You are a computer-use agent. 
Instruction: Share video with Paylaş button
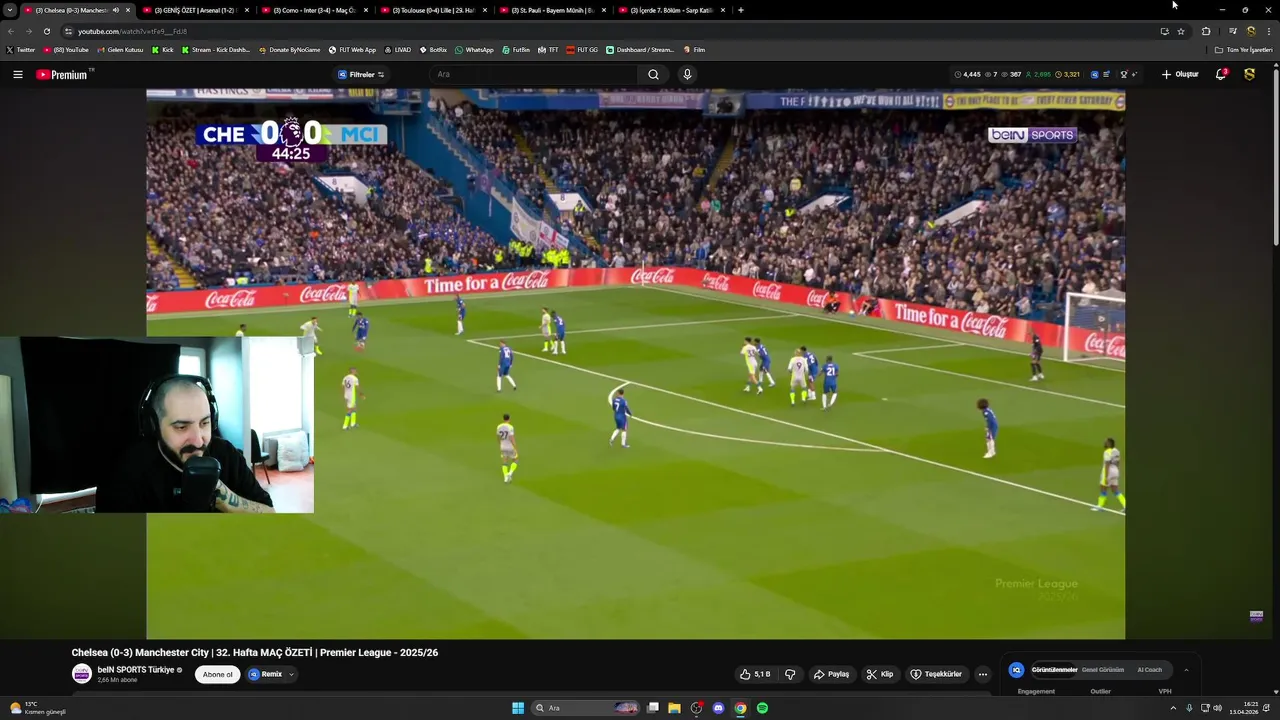pos(831,674)
